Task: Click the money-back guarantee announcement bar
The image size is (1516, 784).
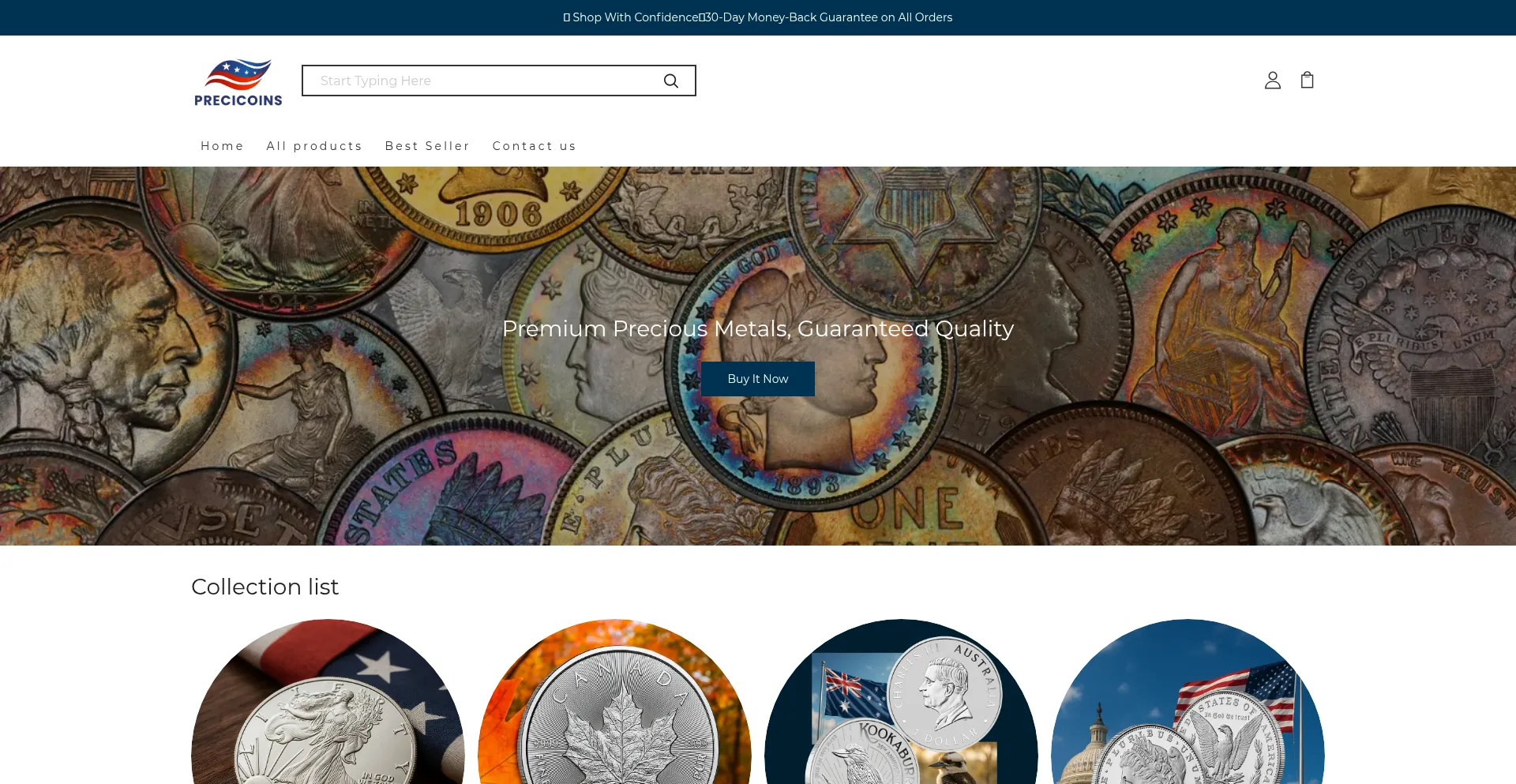Action: 758,17
